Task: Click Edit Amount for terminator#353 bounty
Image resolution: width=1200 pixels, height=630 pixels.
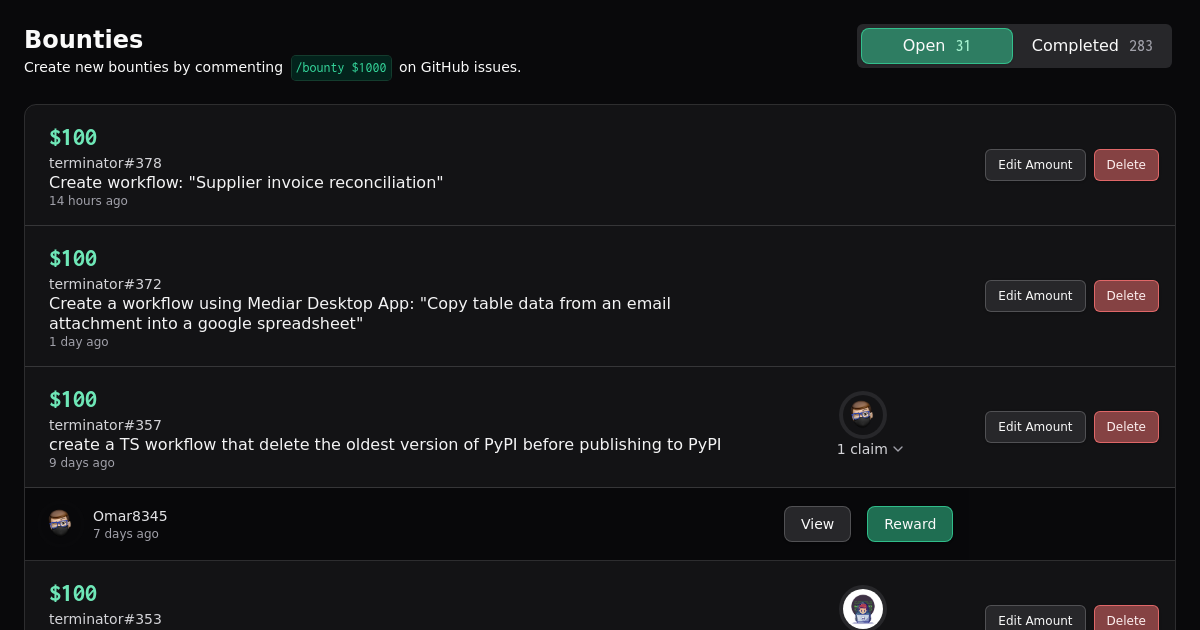Action: 1035,620
